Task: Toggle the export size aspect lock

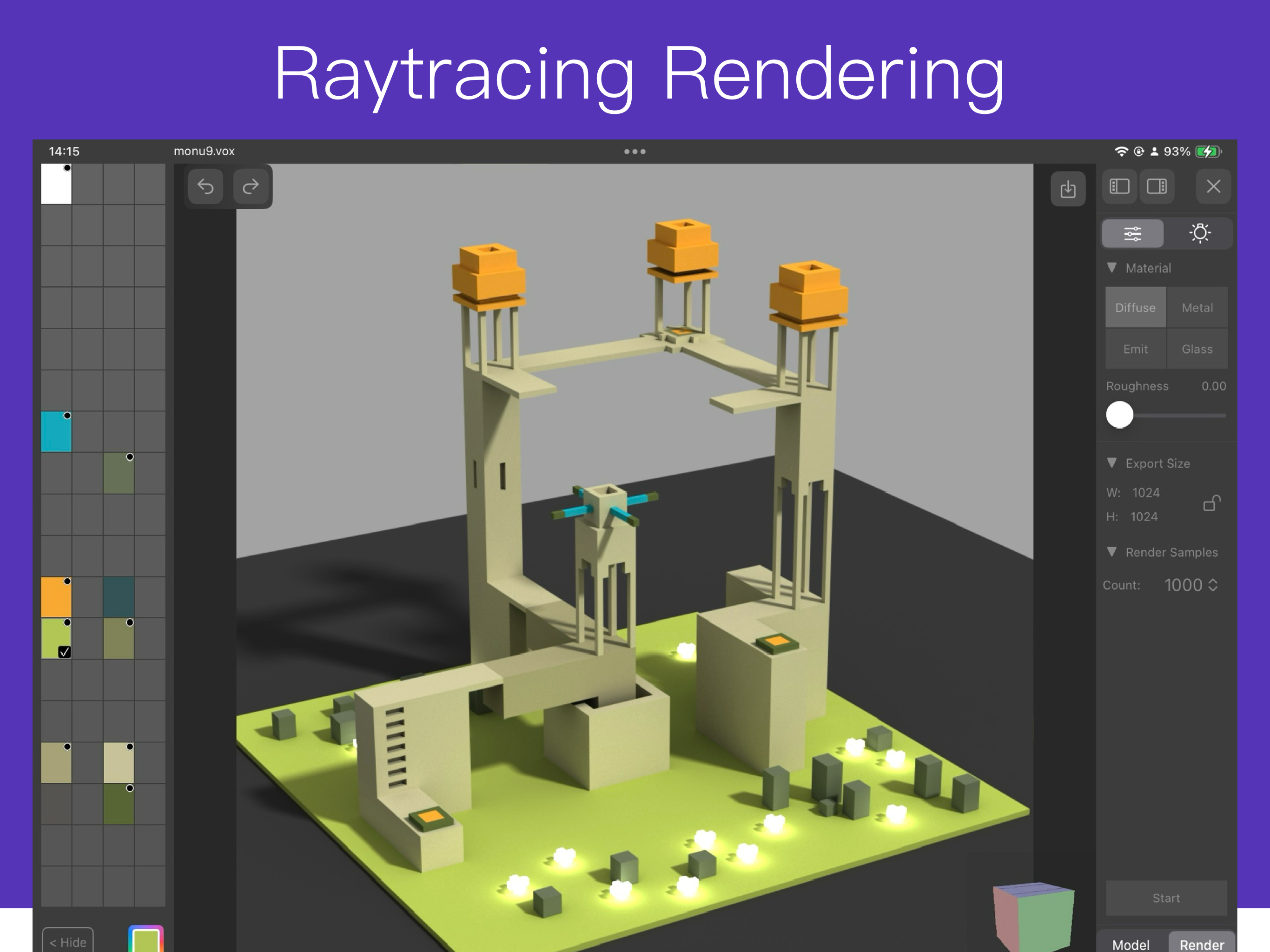Action: 1211,503
